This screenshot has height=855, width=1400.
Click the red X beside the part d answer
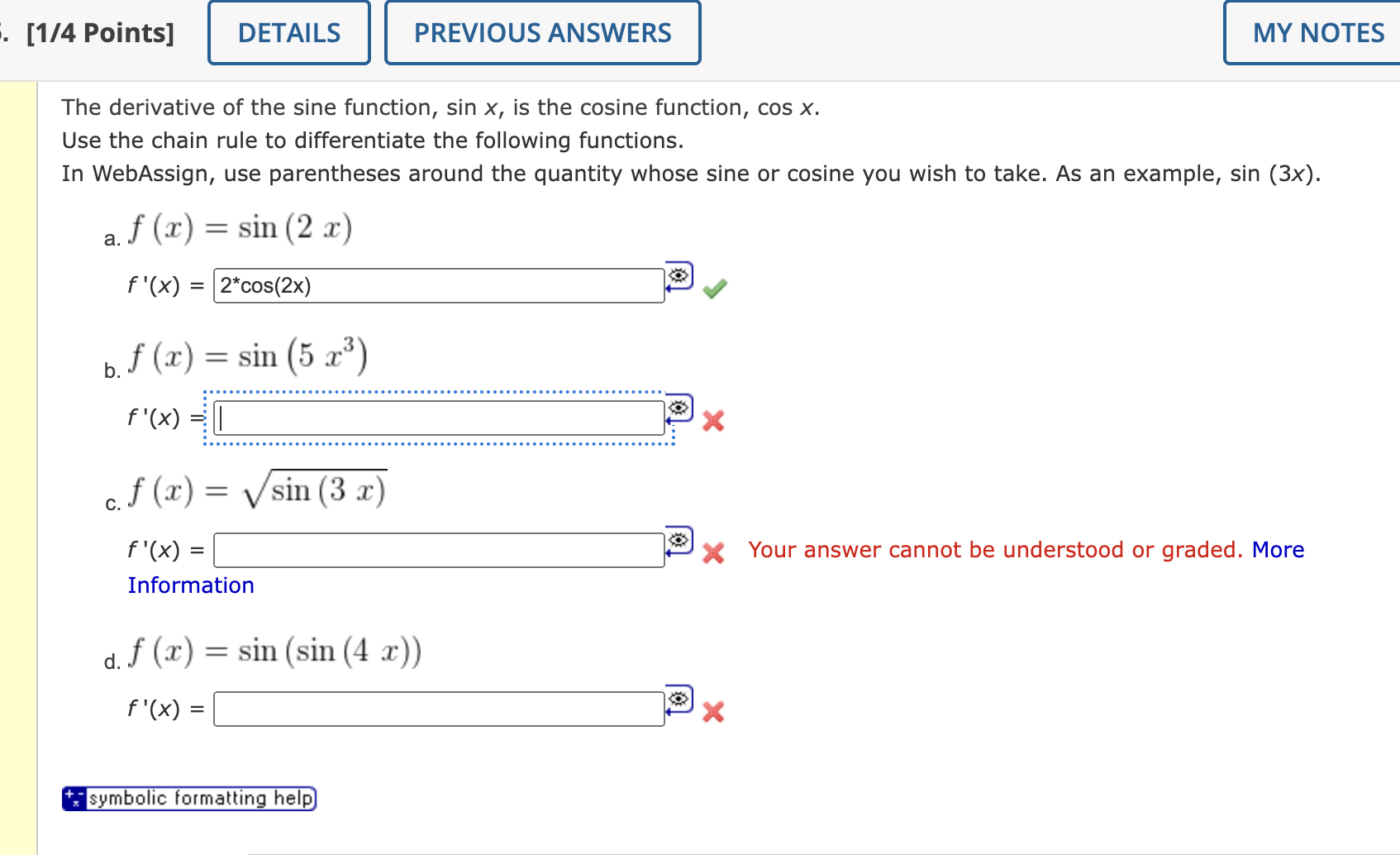pyautogui.click(x=712, y=712)
